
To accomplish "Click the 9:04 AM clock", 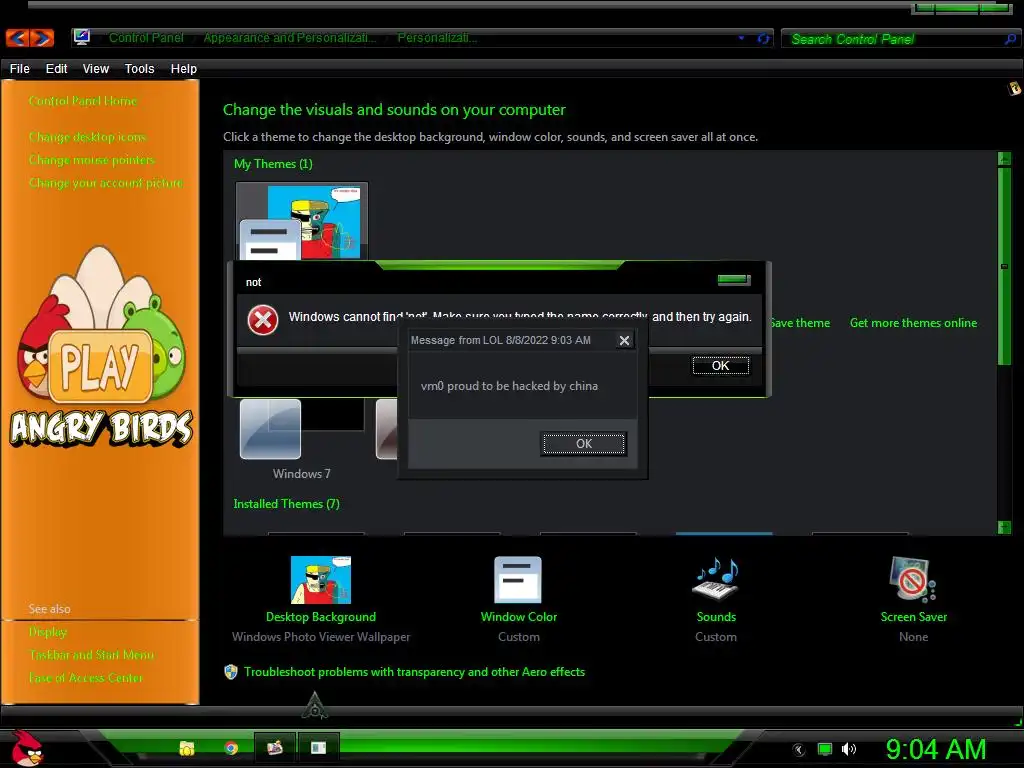I will tap(935, 749).
